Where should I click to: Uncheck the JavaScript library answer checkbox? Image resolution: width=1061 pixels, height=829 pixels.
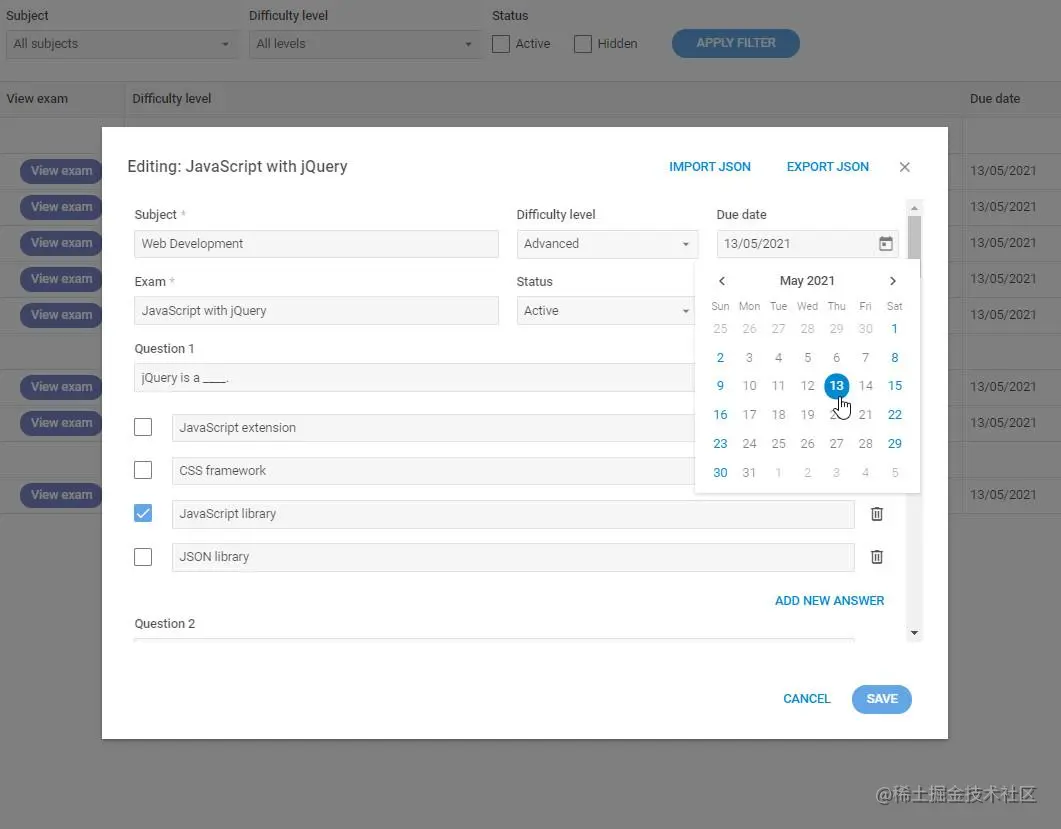[x=143, y=513]
